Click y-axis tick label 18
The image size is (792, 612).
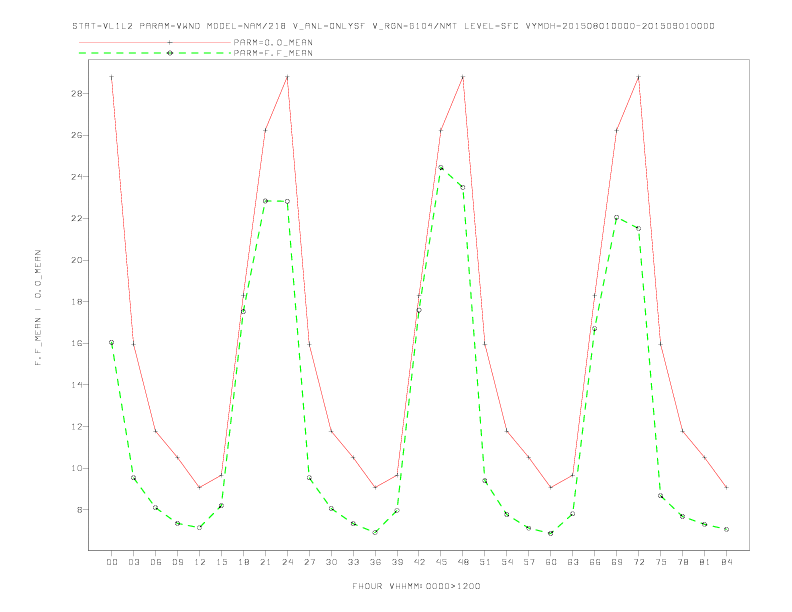pos(77,302)
